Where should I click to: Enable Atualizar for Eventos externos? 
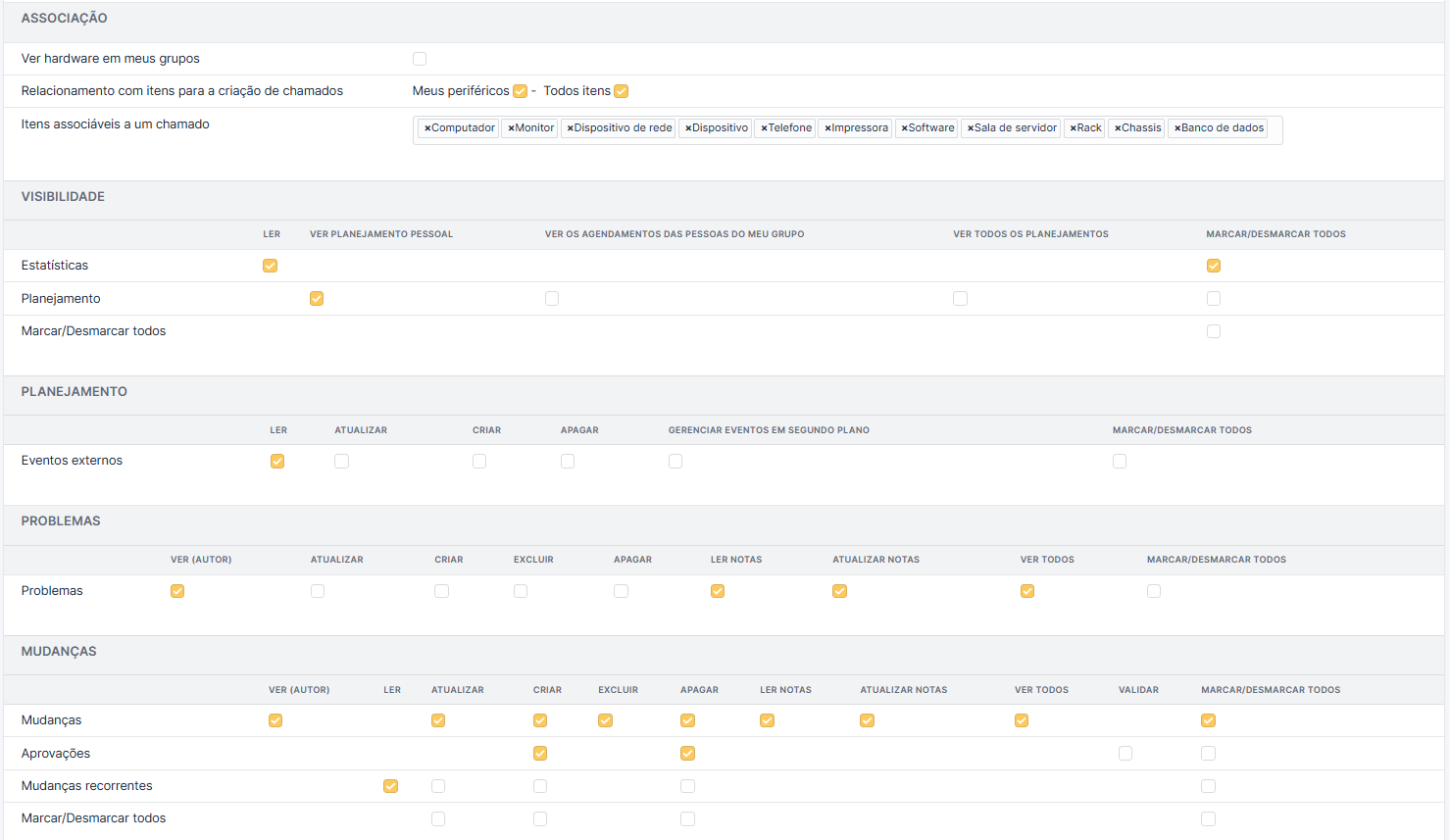pyautogui.click(x=341, y=461)
